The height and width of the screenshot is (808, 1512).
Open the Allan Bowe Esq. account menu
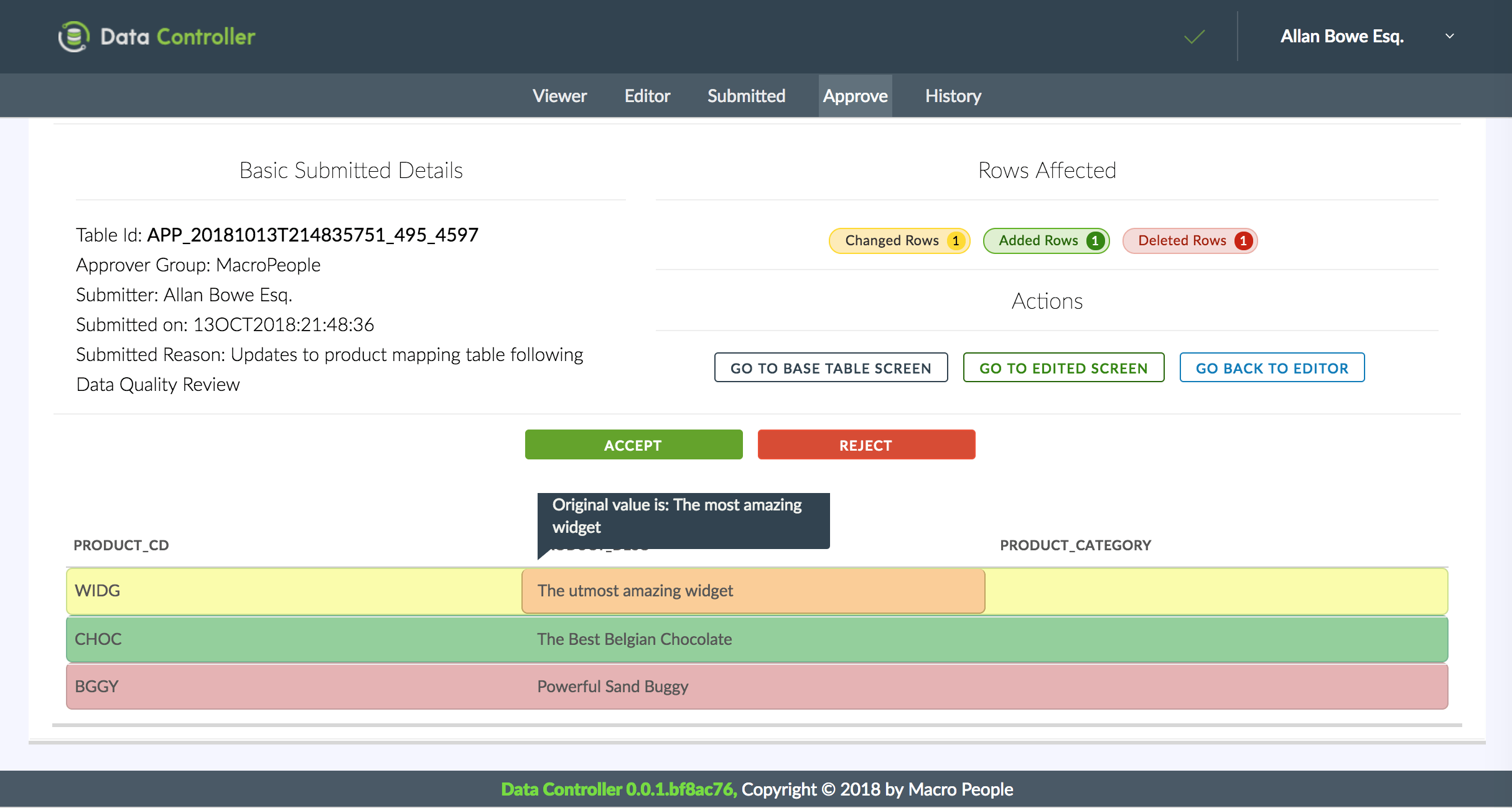click(x=1342, y=37)
